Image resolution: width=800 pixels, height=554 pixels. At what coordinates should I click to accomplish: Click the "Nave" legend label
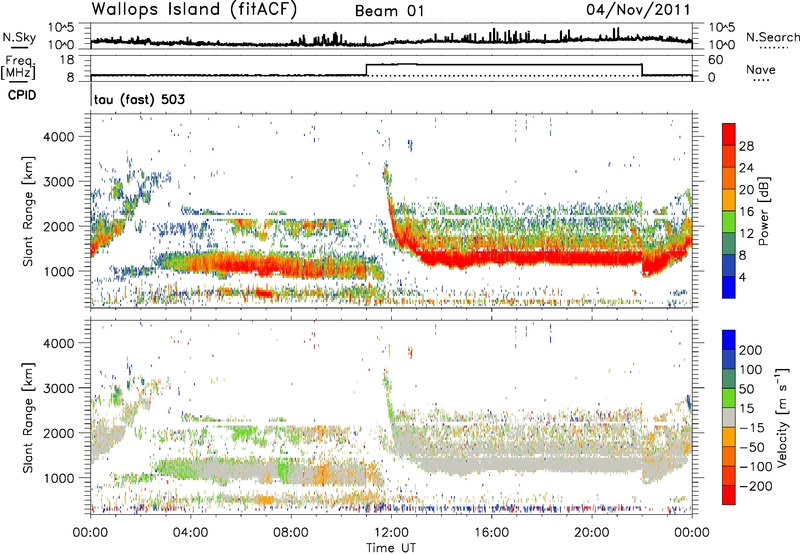click(x=760, y=69)
